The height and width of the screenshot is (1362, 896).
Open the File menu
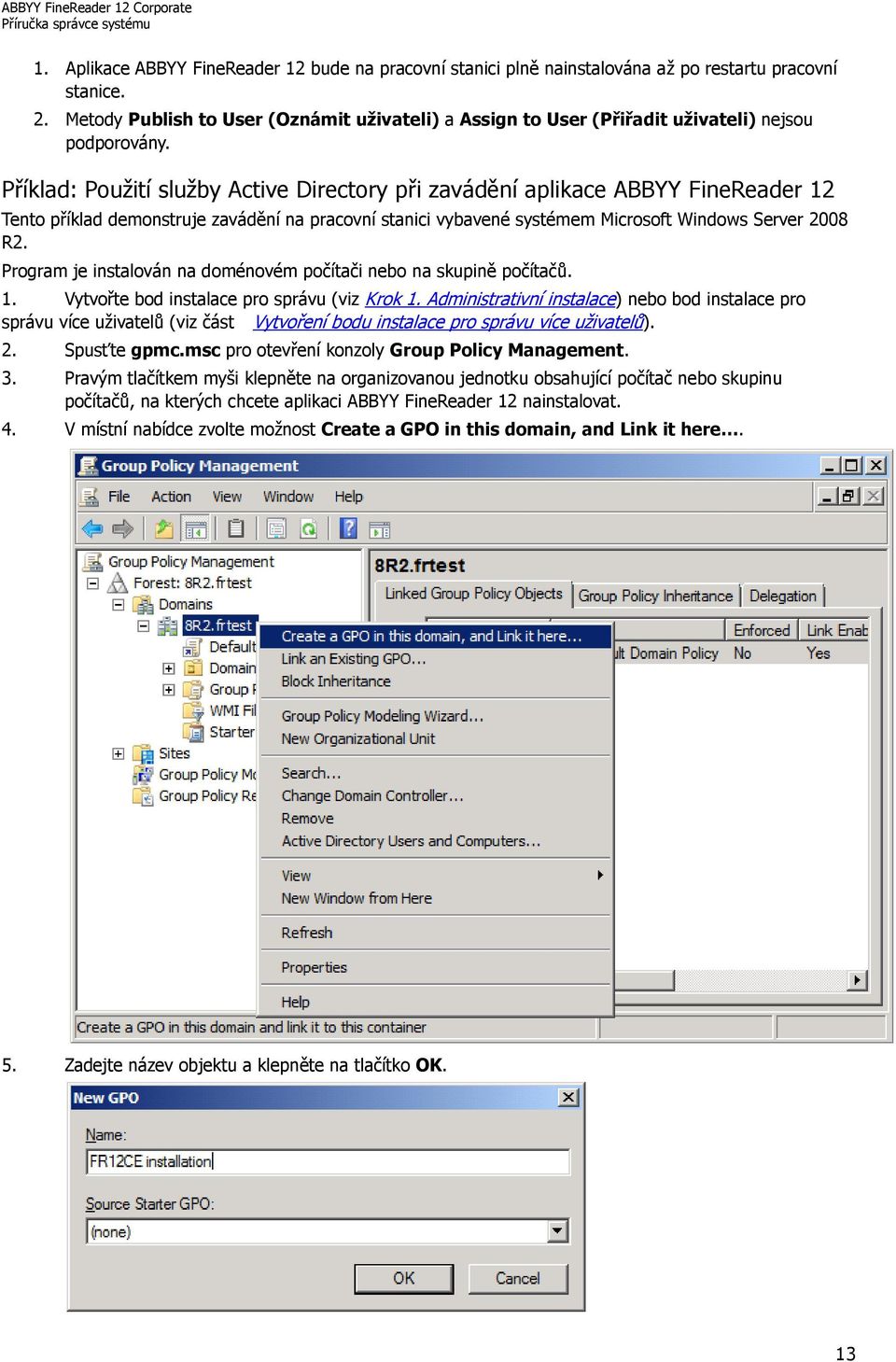(119, 497)
